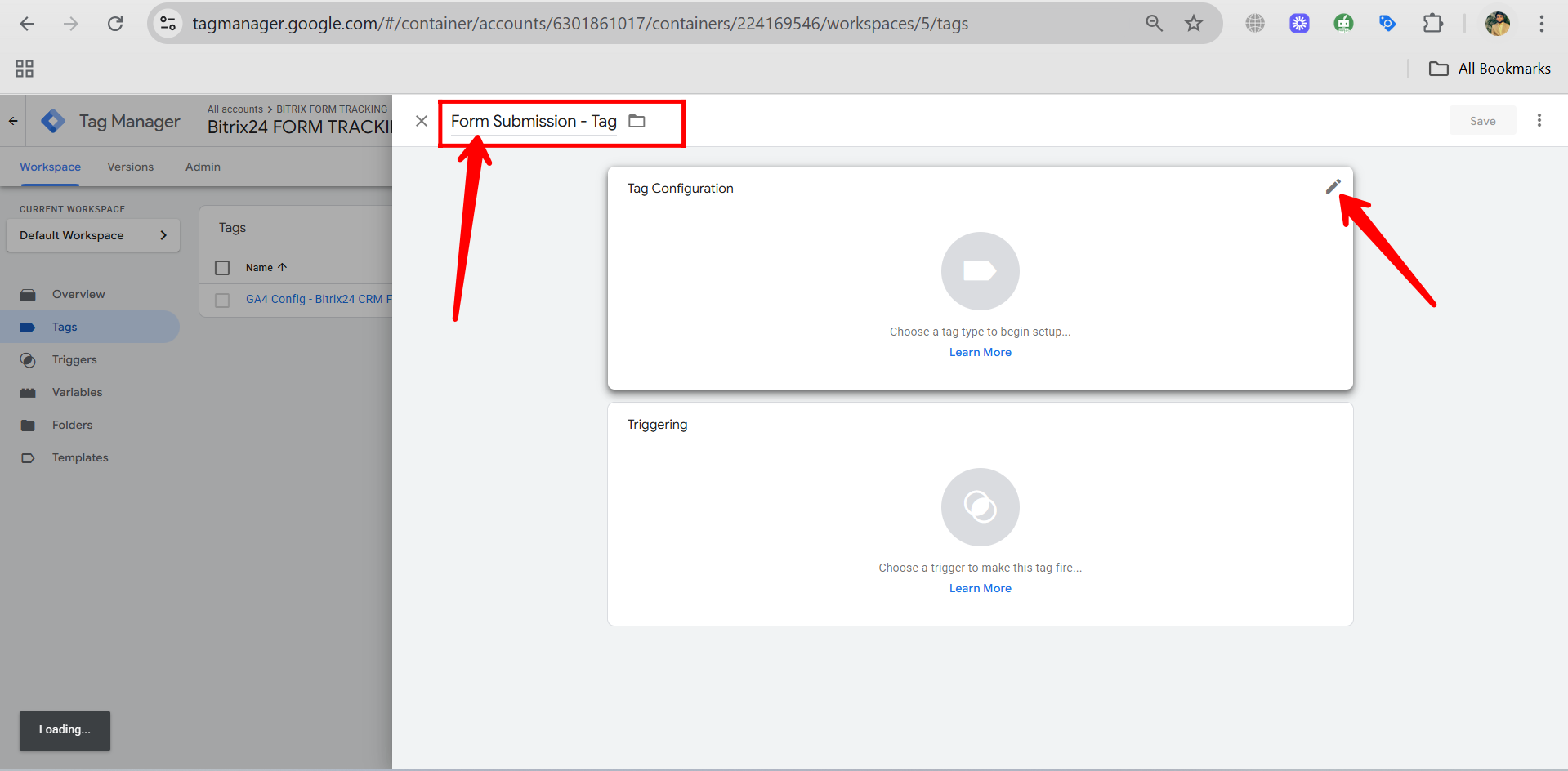
Task: Open the GA4 Config - Bitrix24 CRM tag
Action: coord(319,300)
